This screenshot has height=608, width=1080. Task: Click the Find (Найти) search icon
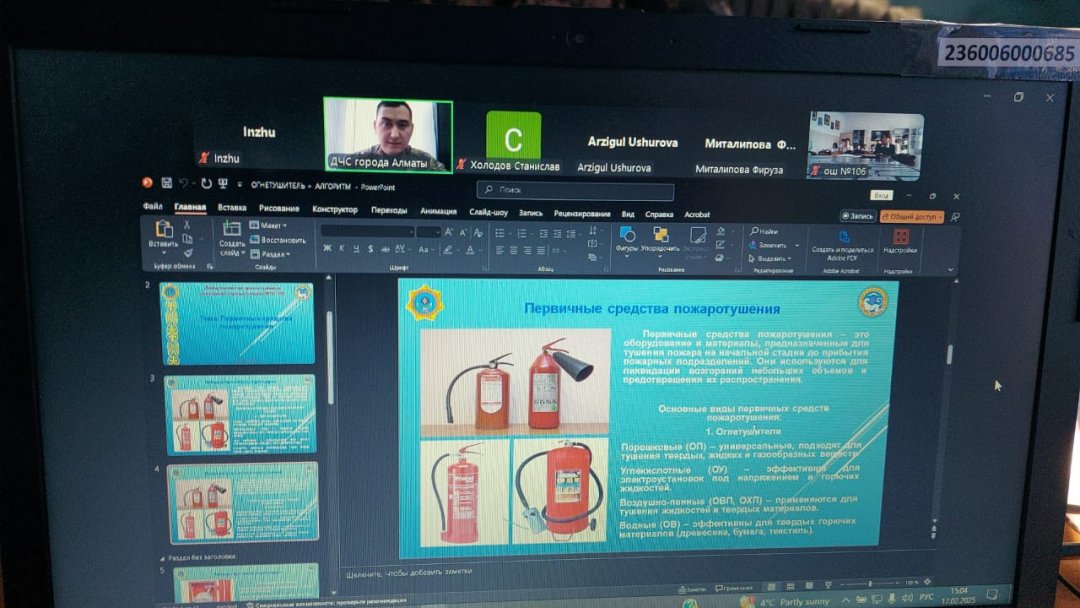click(x=765, y=231)
